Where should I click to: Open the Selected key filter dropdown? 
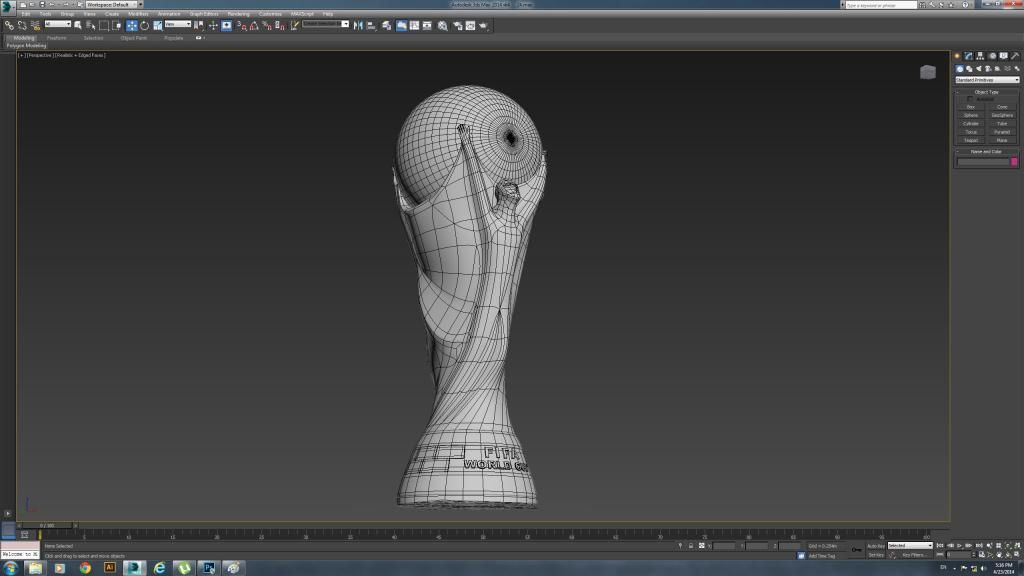tap(910, 545)
